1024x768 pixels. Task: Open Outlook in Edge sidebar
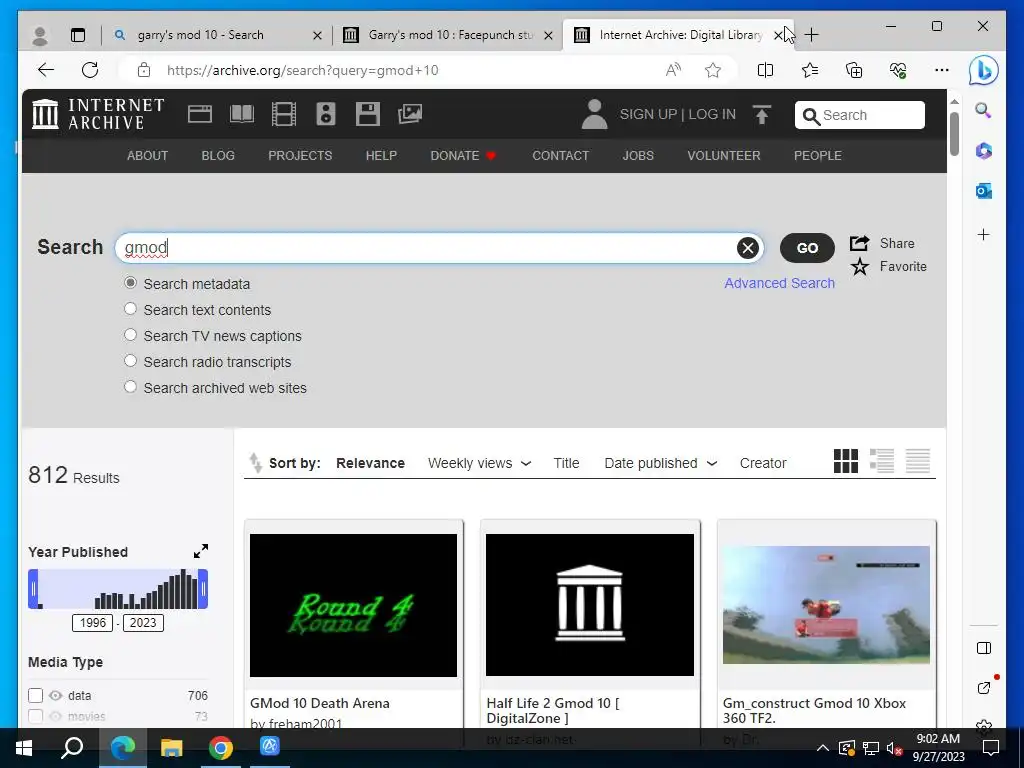(984, 191)
